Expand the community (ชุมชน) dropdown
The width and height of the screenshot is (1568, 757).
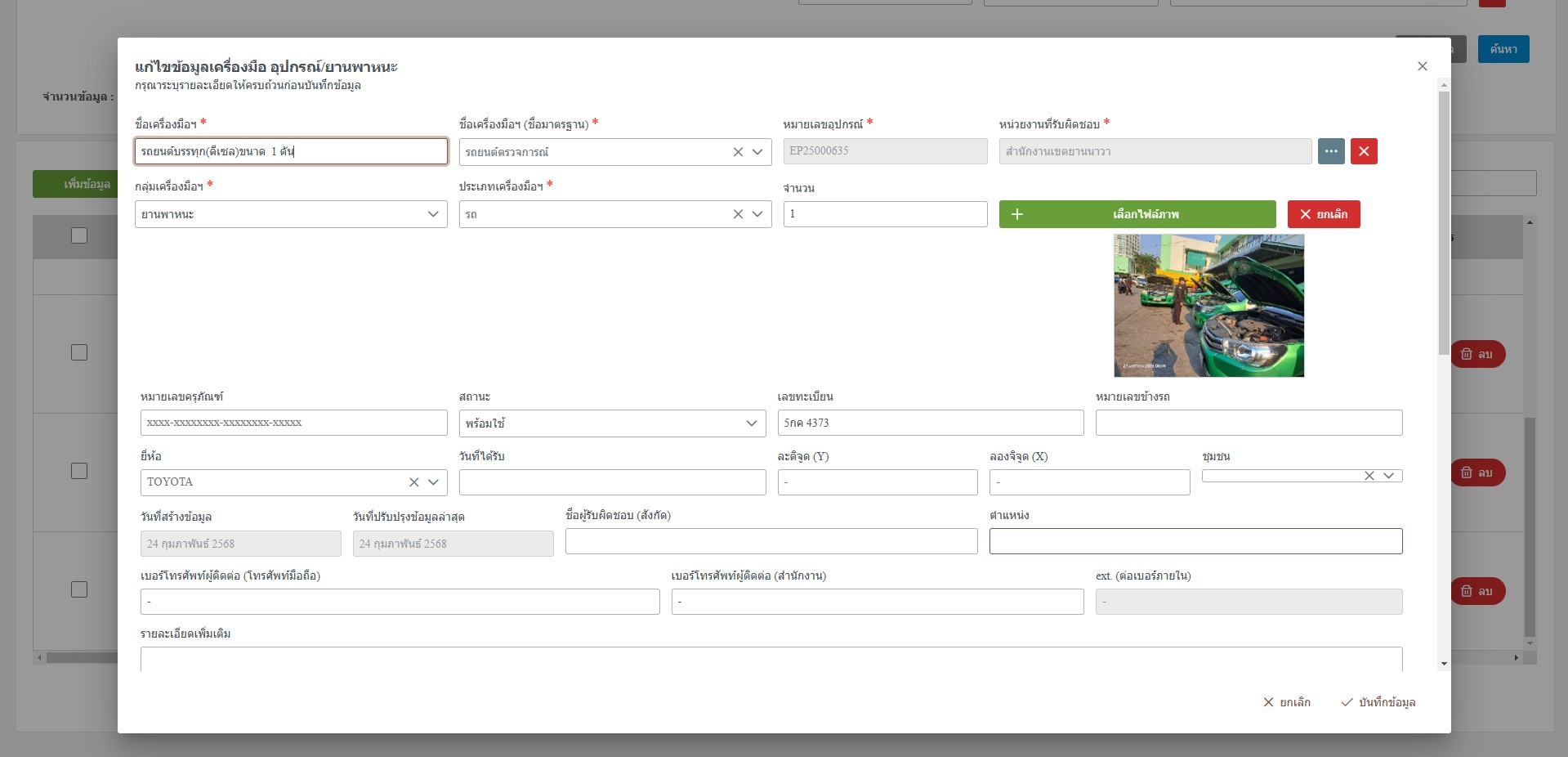pyautogui.click(x=1388, y=476)
